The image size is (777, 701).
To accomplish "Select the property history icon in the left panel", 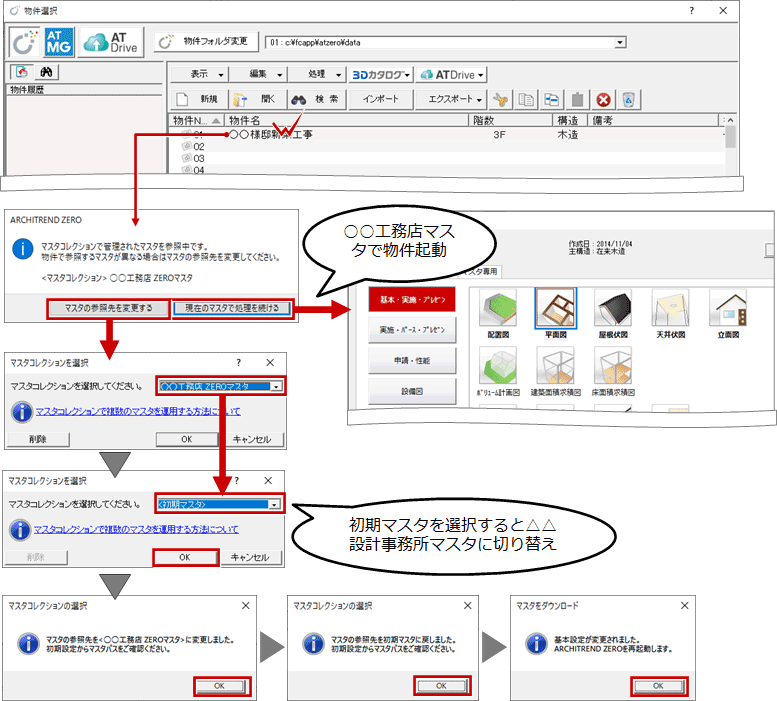I will [21, 72].
